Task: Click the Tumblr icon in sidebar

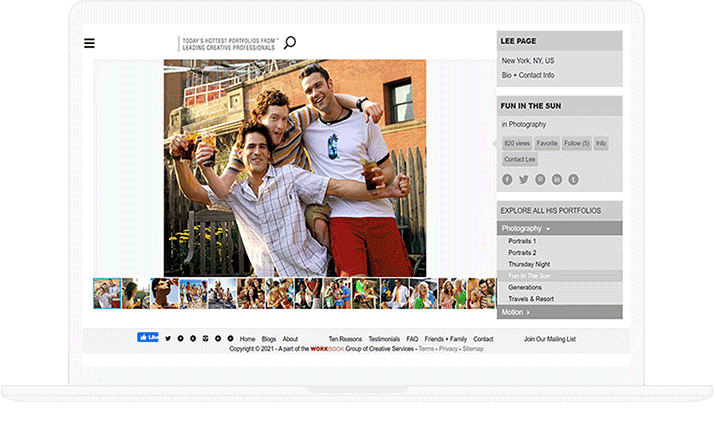Action: pyautogui.click(x=573, y=179)
